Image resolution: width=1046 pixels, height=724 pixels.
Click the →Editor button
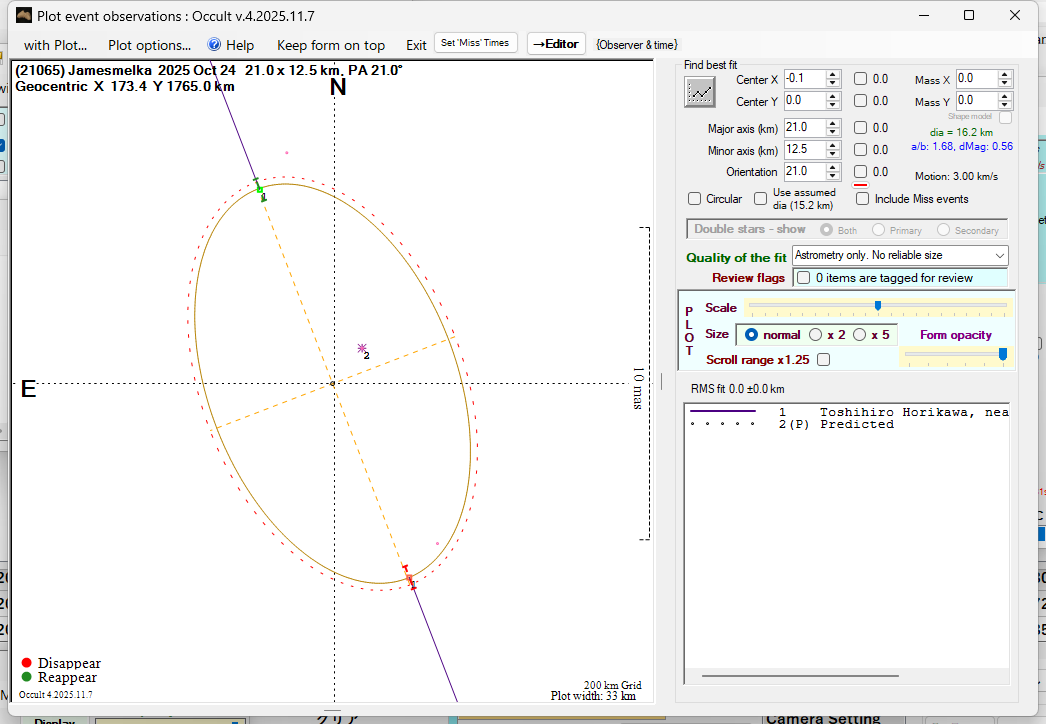(555, 44)
